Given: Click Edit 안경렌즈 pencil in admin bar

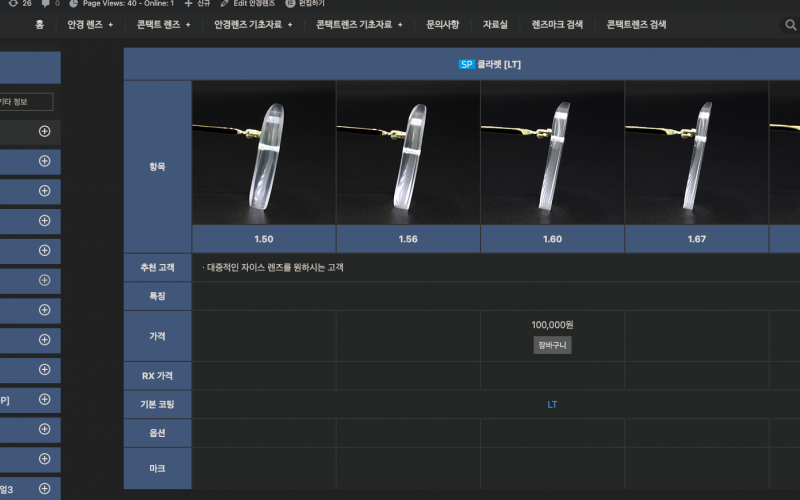Looking at the screenshot, I should (225, 4).
